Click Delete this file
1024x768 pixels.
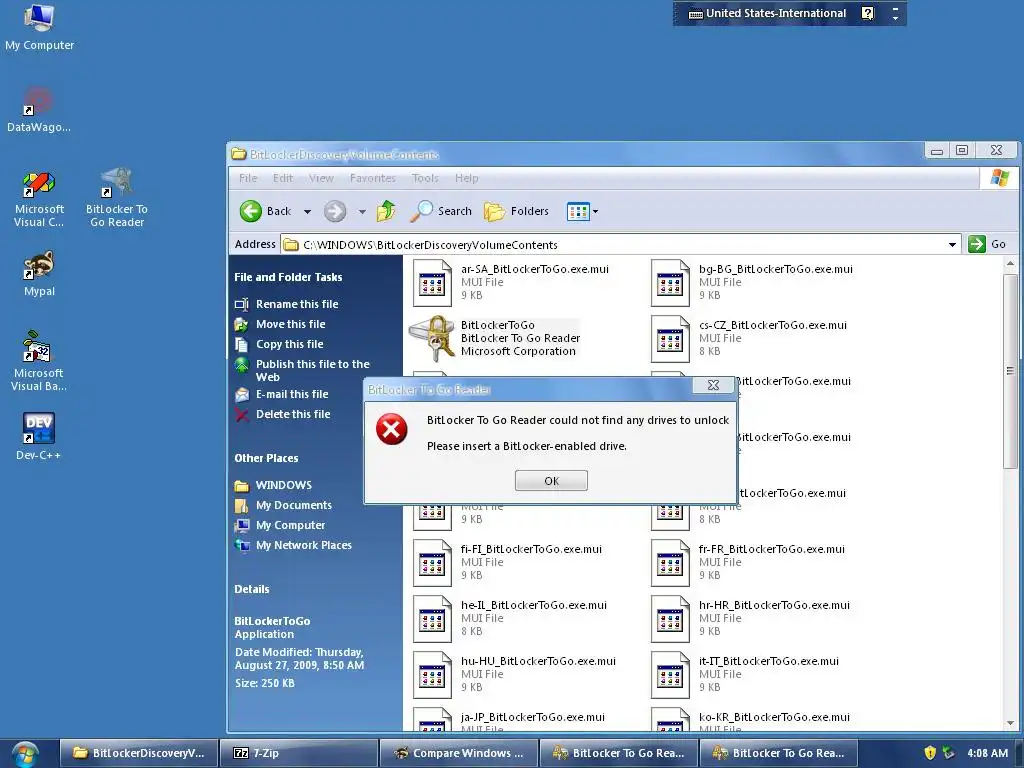pyautogui.click(x=293, y=414)
